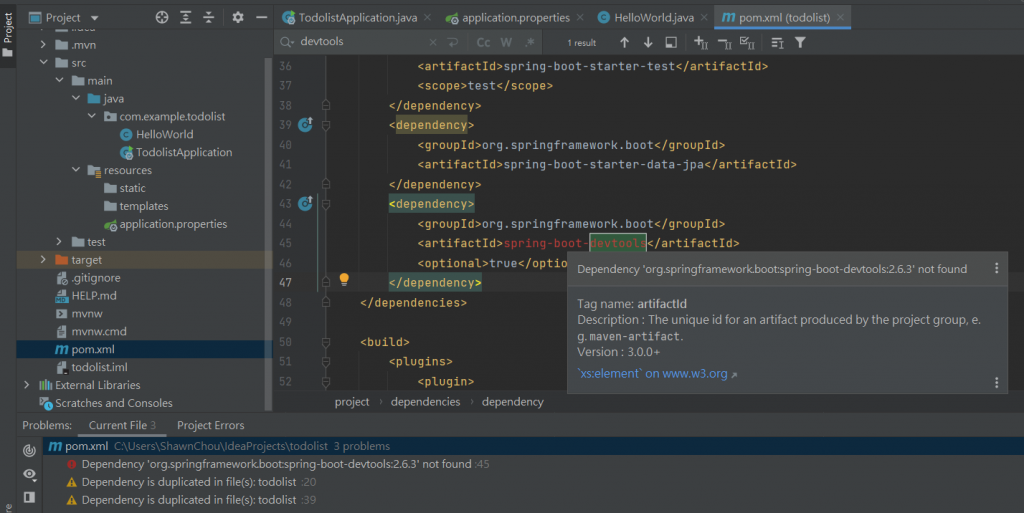The image size is (1024, 513).
Task: Collapse the src folder
Action: (x=43, y=63)
